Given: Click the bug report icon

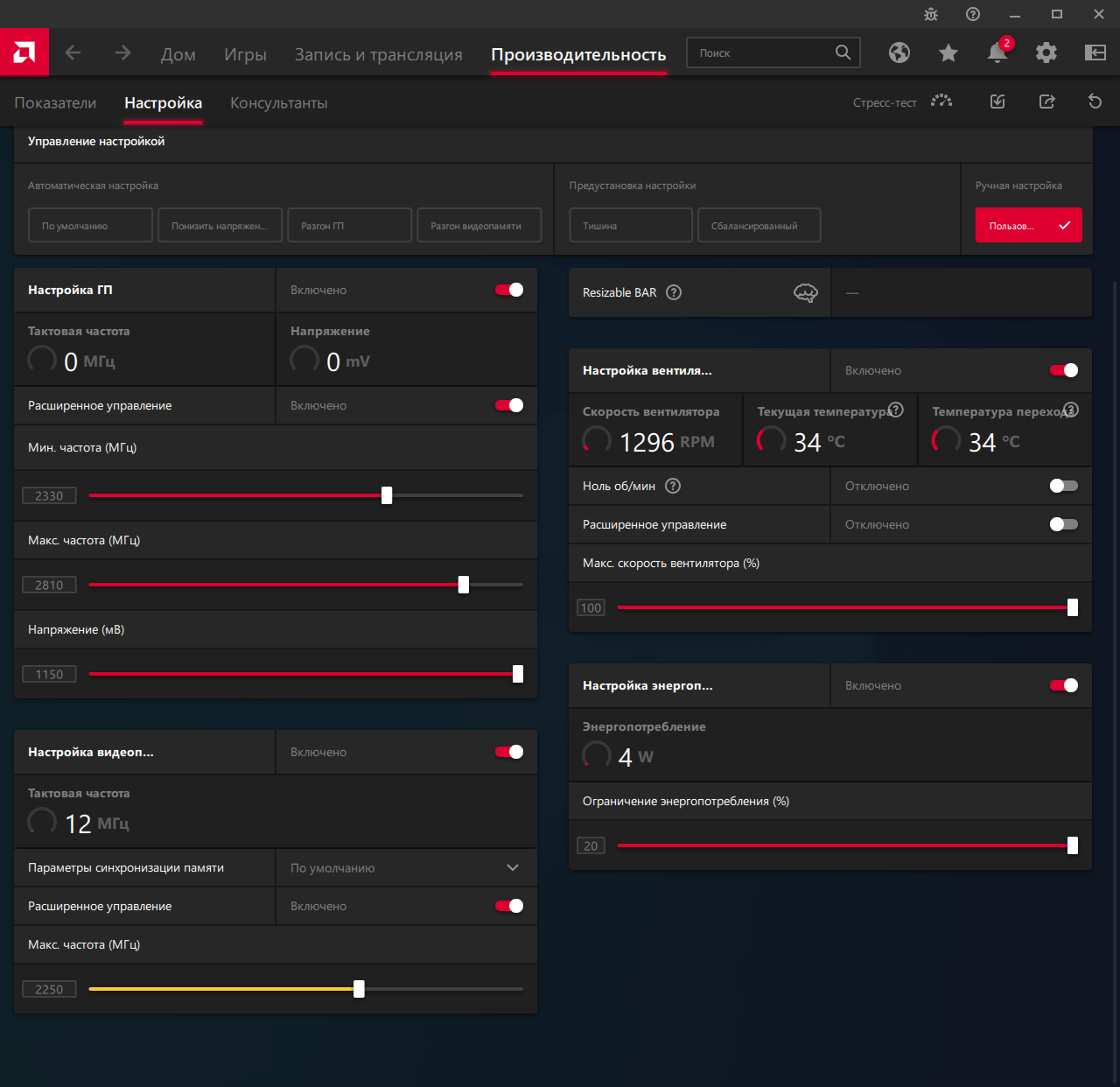Looking at the screenshot, I should pos(931,14).
